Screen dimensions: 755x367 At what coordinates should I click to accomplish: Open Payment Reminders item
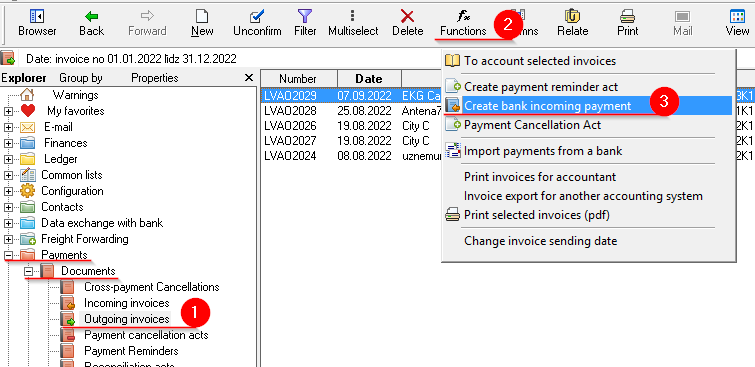pyautogui.click(x=131, y=351)
